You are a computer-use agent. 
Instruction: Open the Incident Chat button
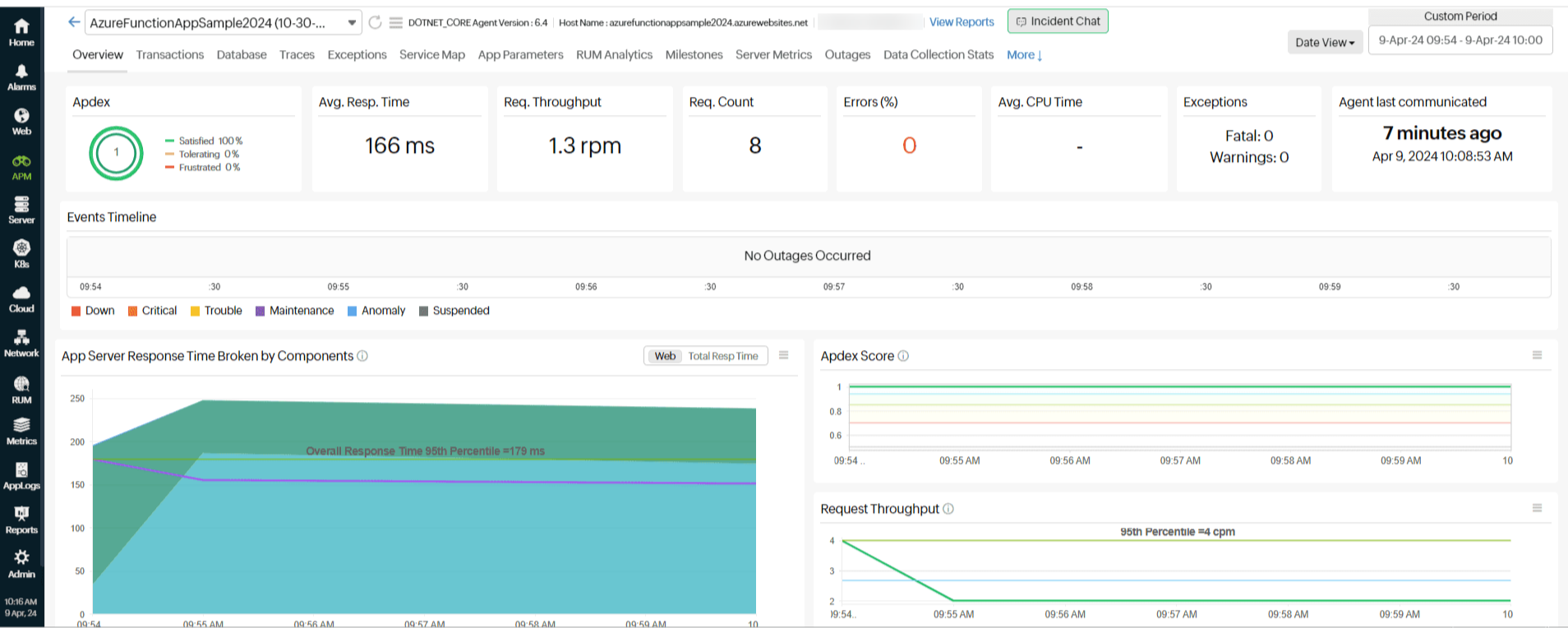(1058, 21)
